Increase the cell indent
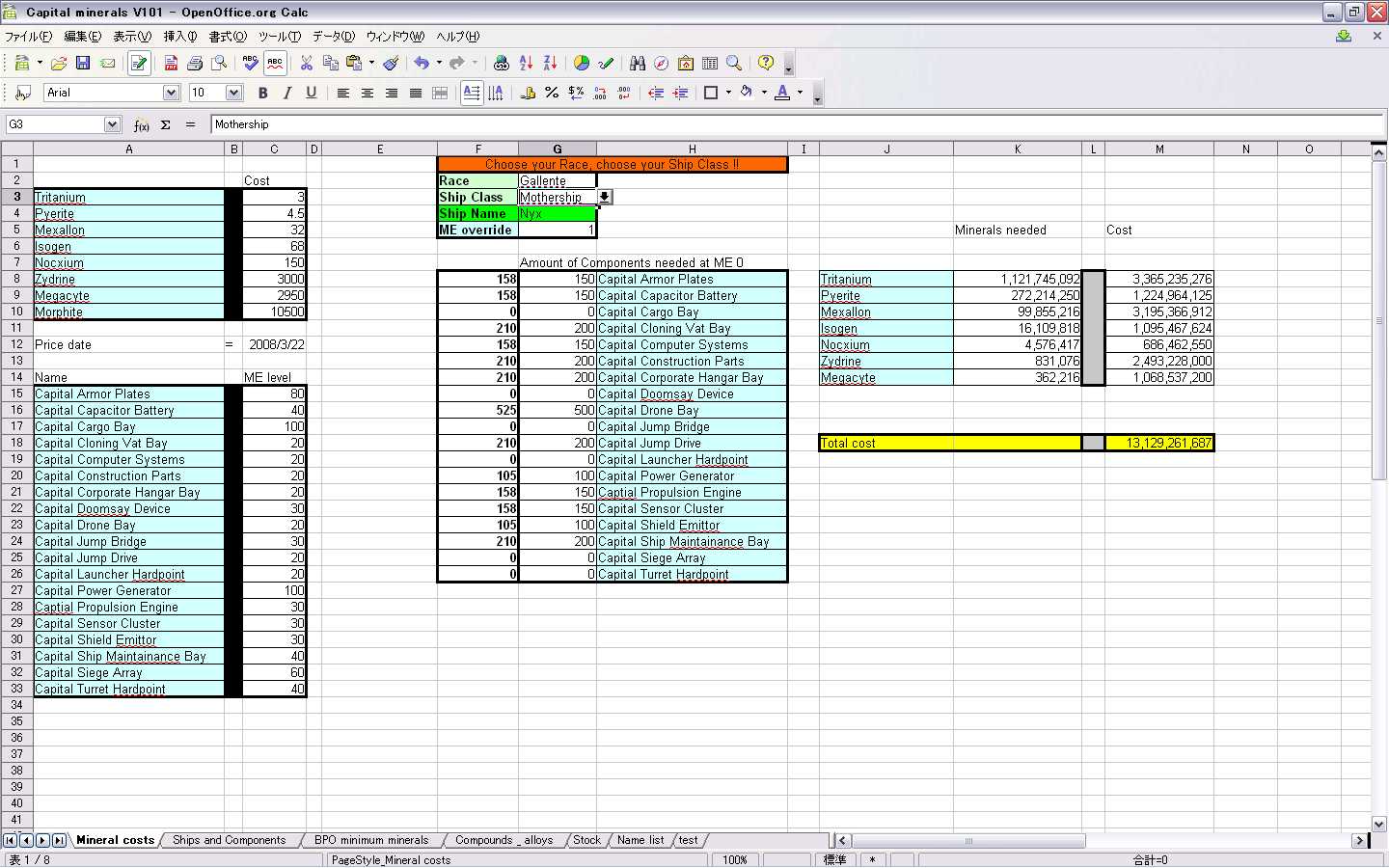This screenshot has height=868, width=1389. (680, 93)
